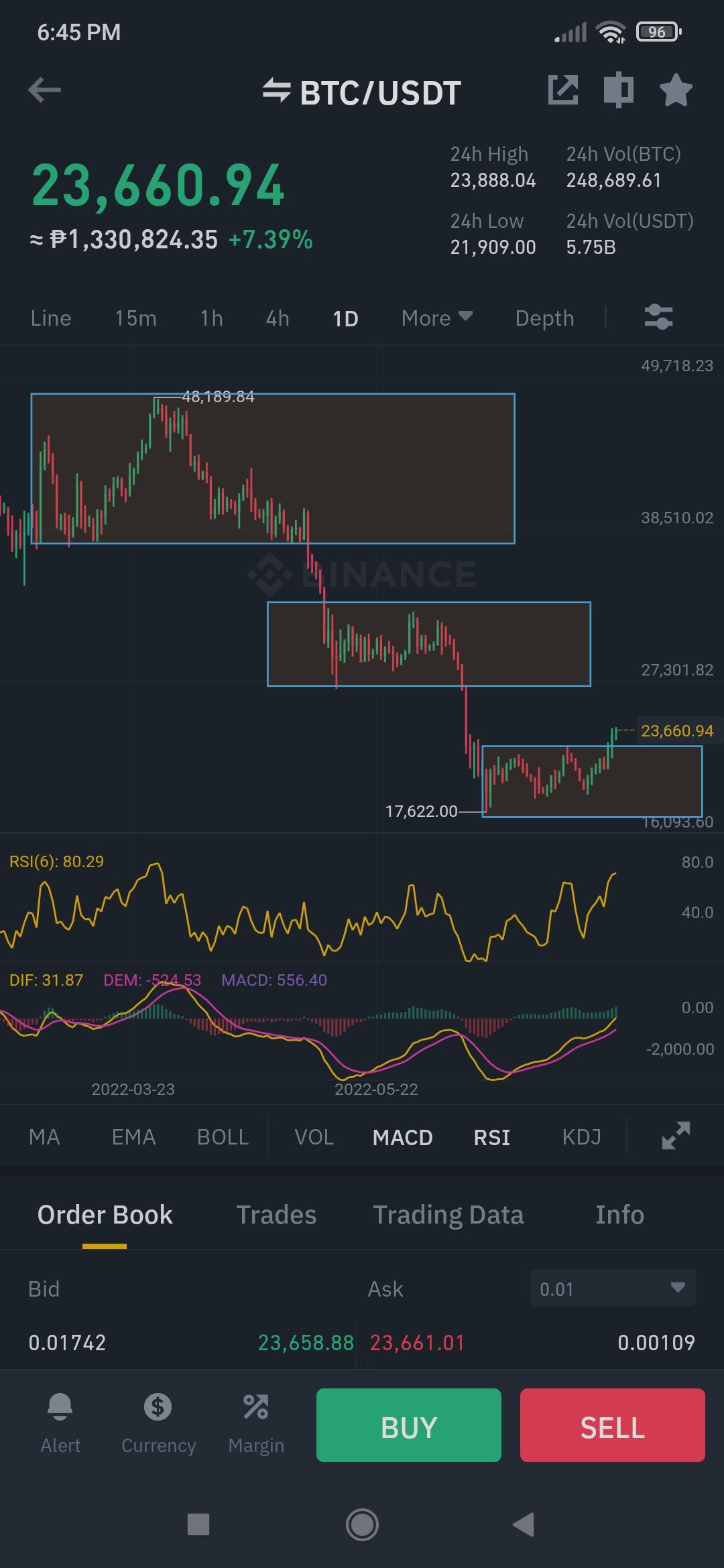
Task: Tap the 2022-03-23 date label
Action: pos(133,1089)
